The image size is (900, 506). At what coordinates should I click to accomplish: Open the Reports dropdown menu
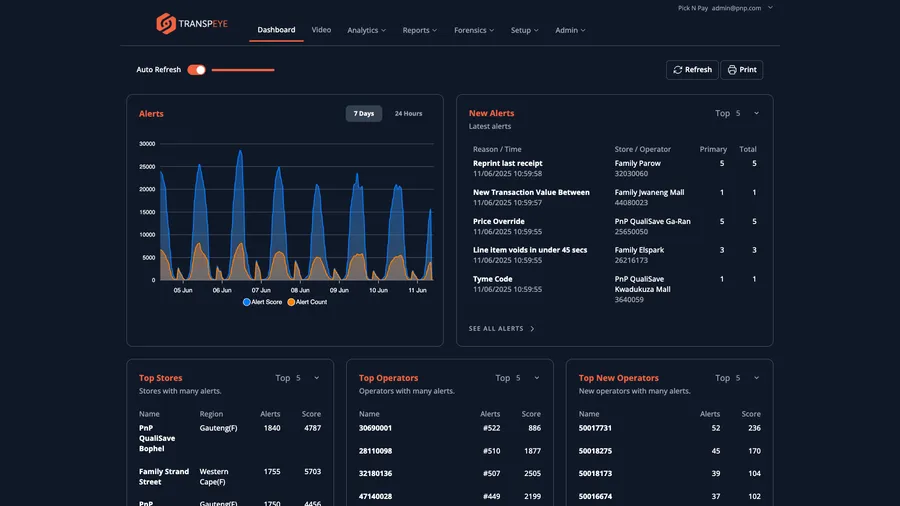pos(420,30)
